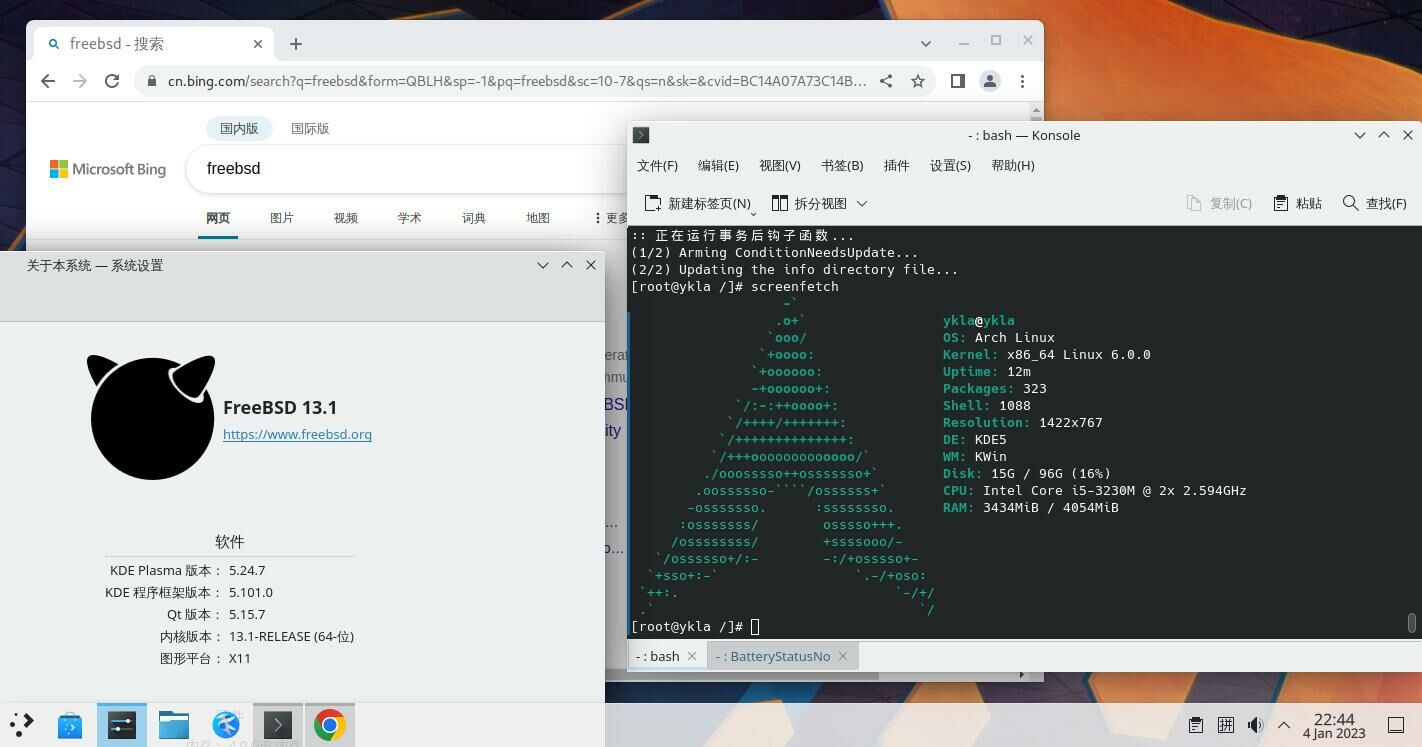Click 新建标签页(N) in Konsole toolbar
Viewport: 1422px width, 747px height.
[698, 203]
